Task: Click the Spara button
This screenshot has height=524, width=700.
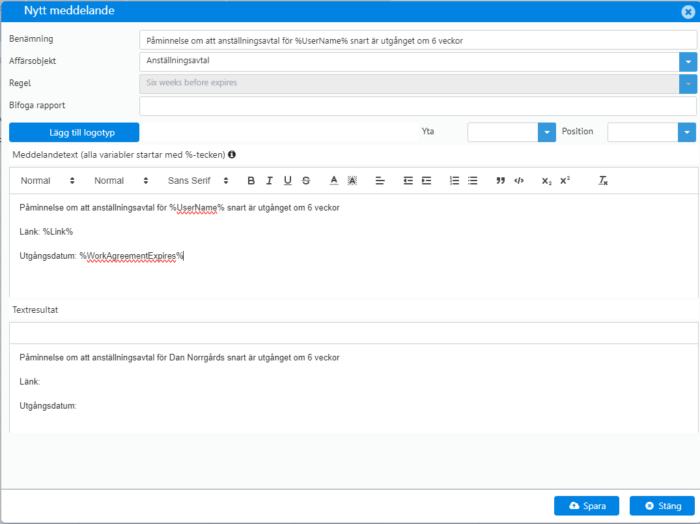Action: tap(587, 506)
